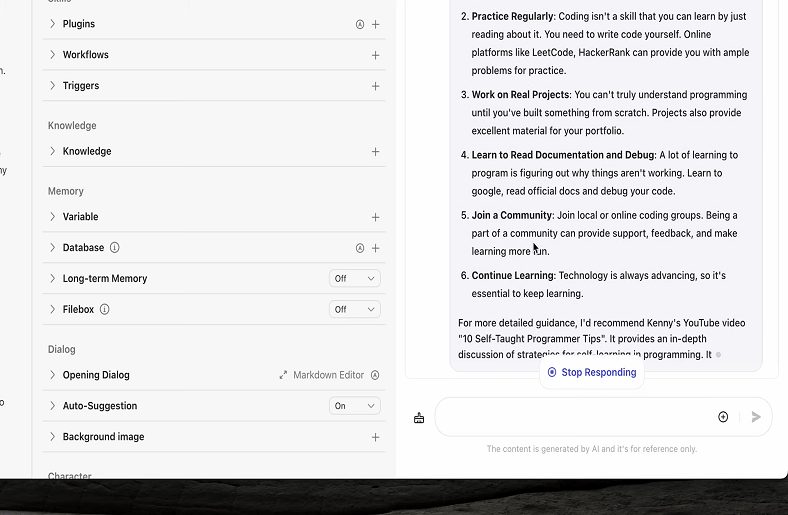This screenshot has width=788, height=515.
Task: Click 'Join a Community' bold text
Action: (x=512, y=216)
